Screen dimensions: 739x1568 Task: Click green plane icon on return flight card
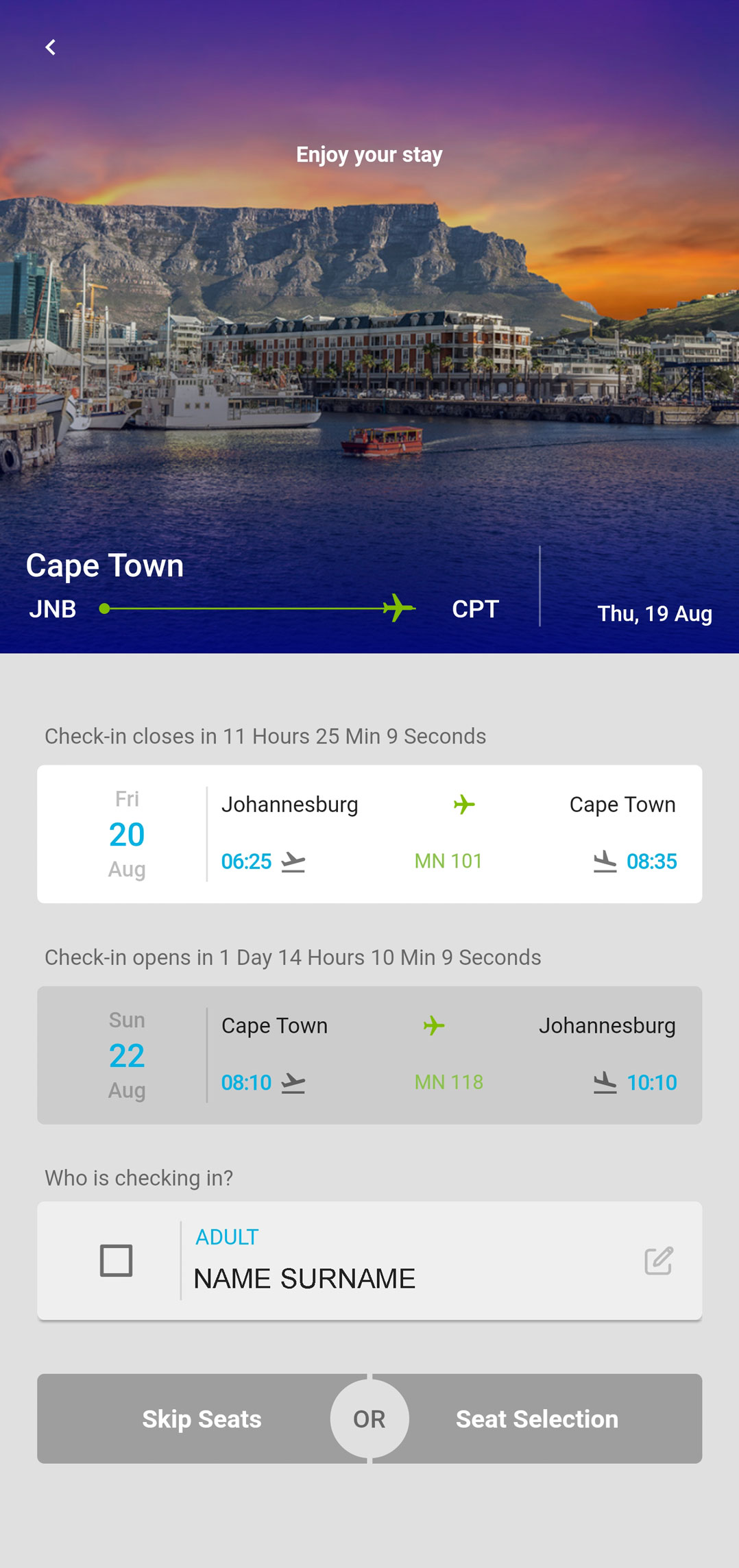pyautogui.click(x=434, y=1026)
